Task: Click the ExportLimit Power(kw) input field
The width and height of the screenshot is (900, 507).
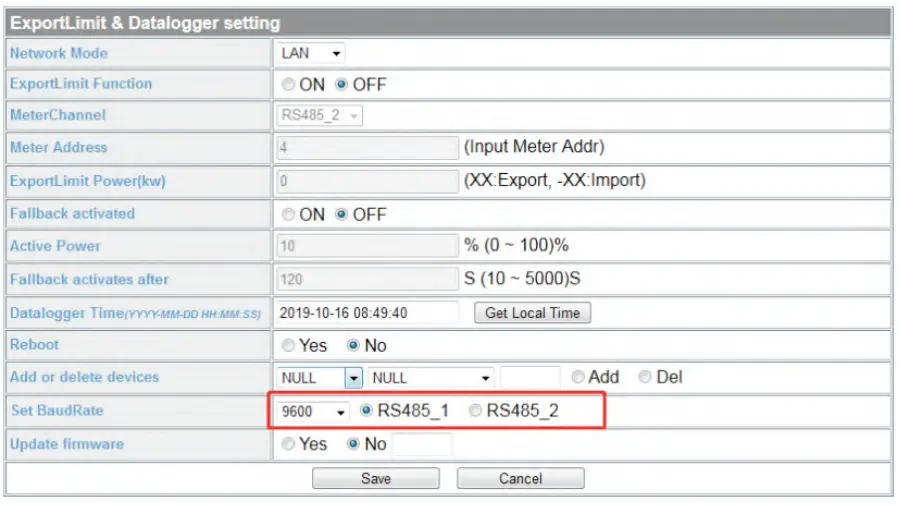Action: tap(367, 181)
